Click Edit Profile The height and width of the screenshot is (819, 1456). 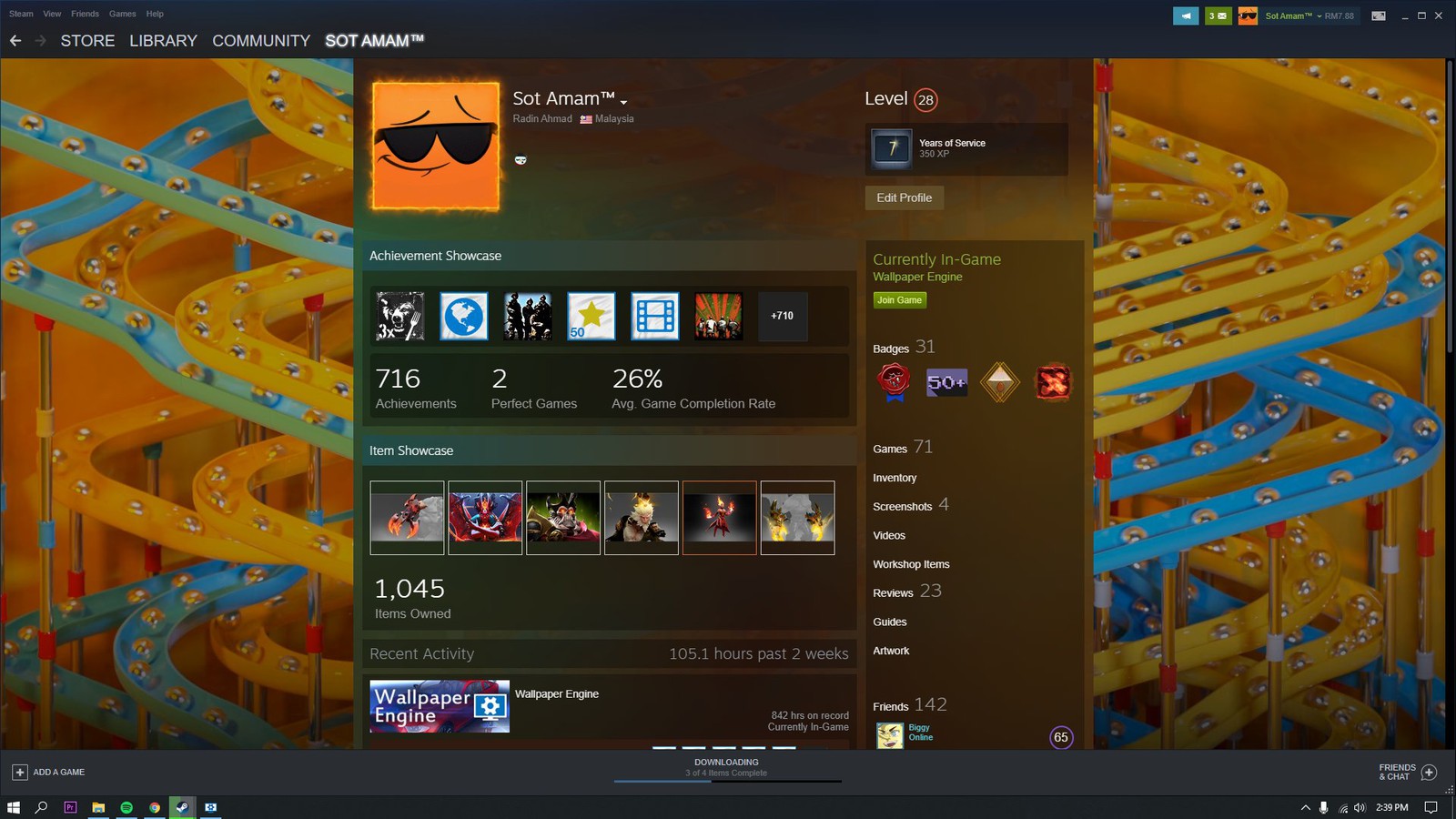(x=904, y=197)
